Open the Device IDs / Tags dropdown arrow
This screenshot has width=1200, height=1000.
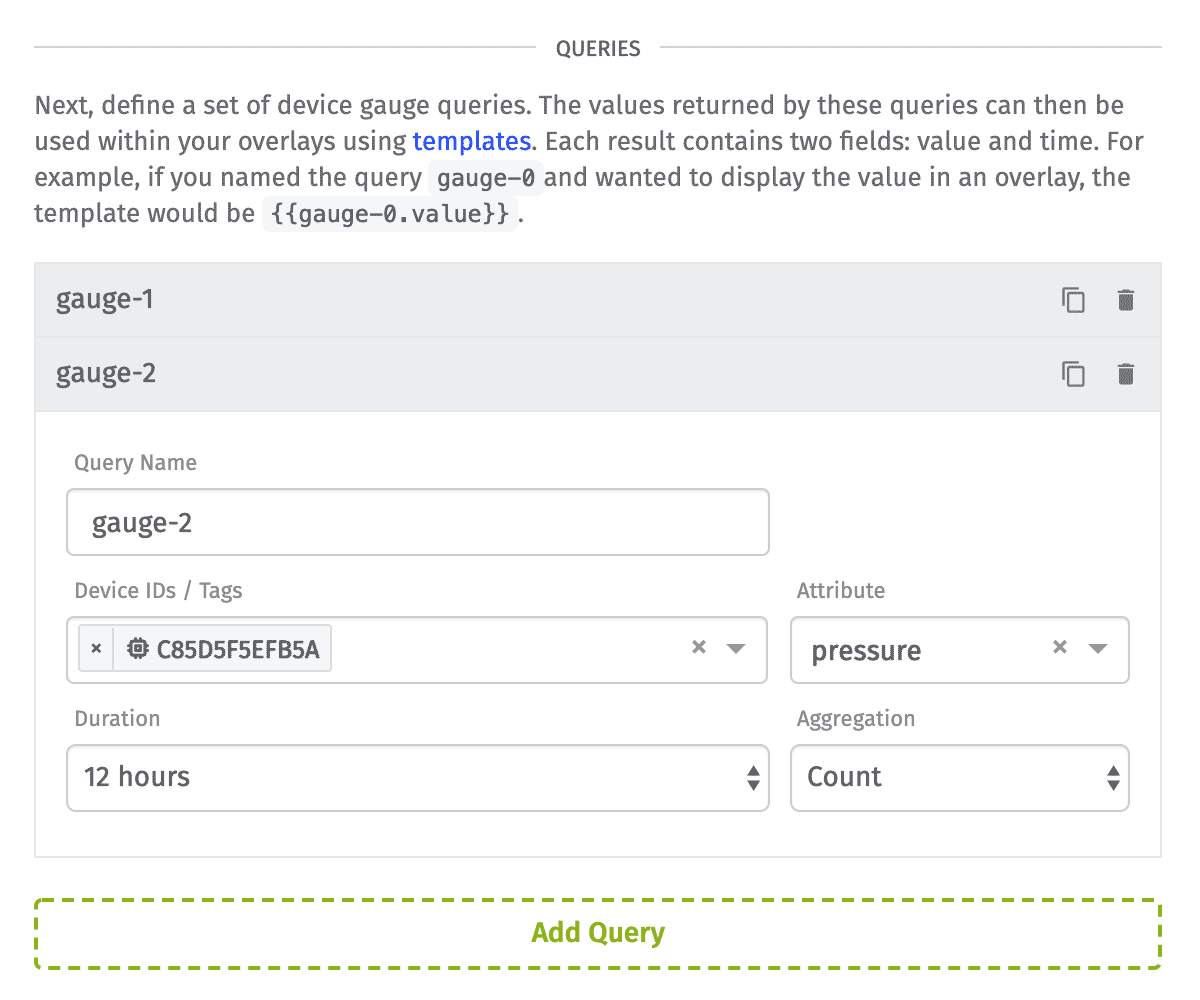736,648
